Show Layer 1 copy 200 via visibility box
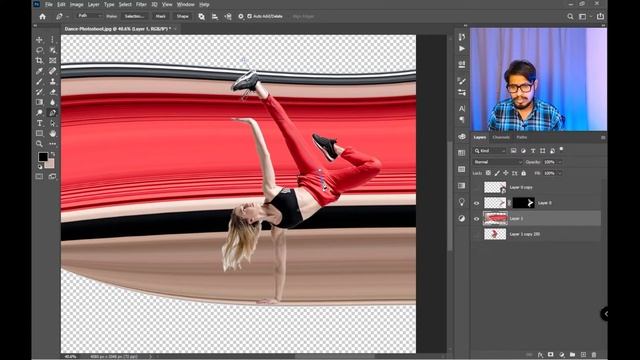This screenshot has width=640, height=360. coord(476,234)
